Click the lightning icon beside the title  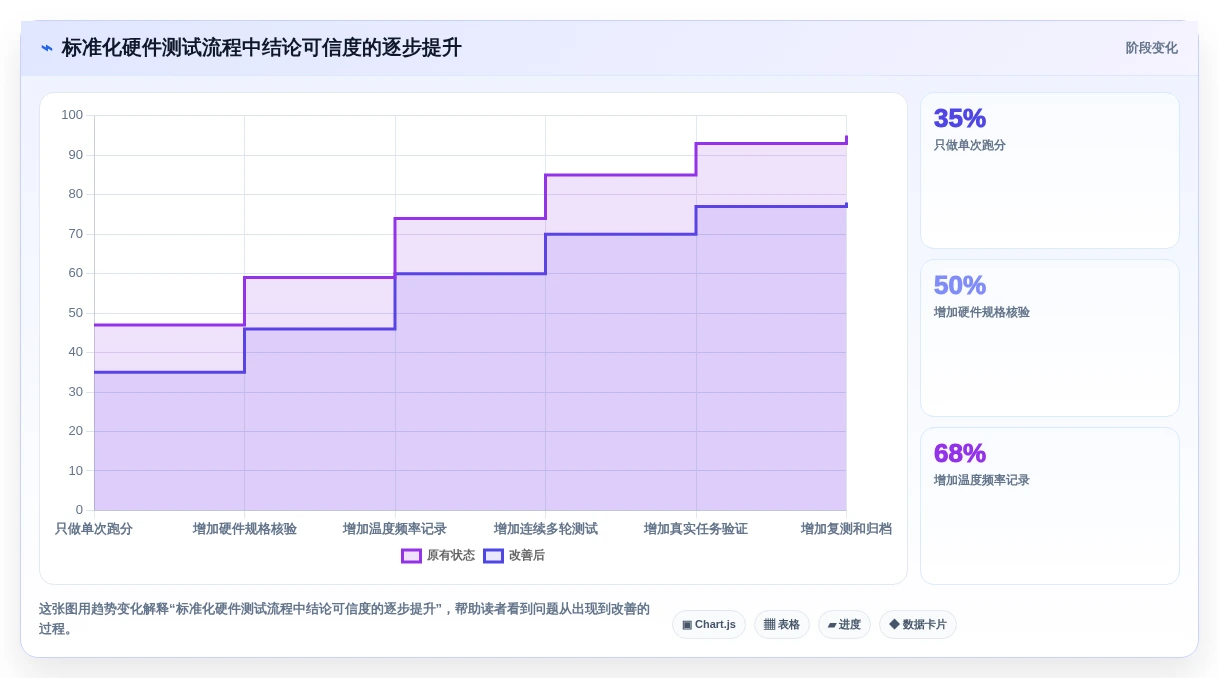(x=46, y=48)
